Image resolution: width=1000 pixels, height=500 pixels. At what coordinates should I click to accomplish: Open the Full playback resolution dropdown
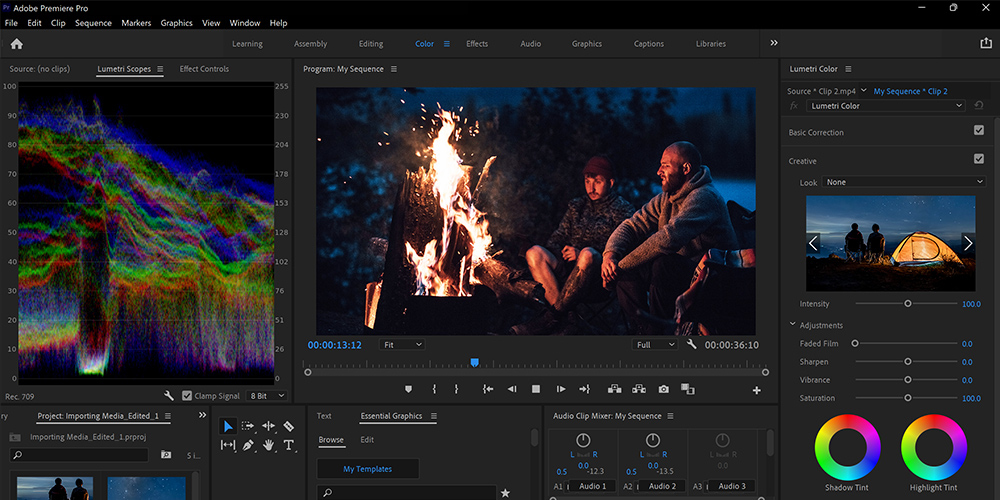pyautogui.click(x=654, y=344)
